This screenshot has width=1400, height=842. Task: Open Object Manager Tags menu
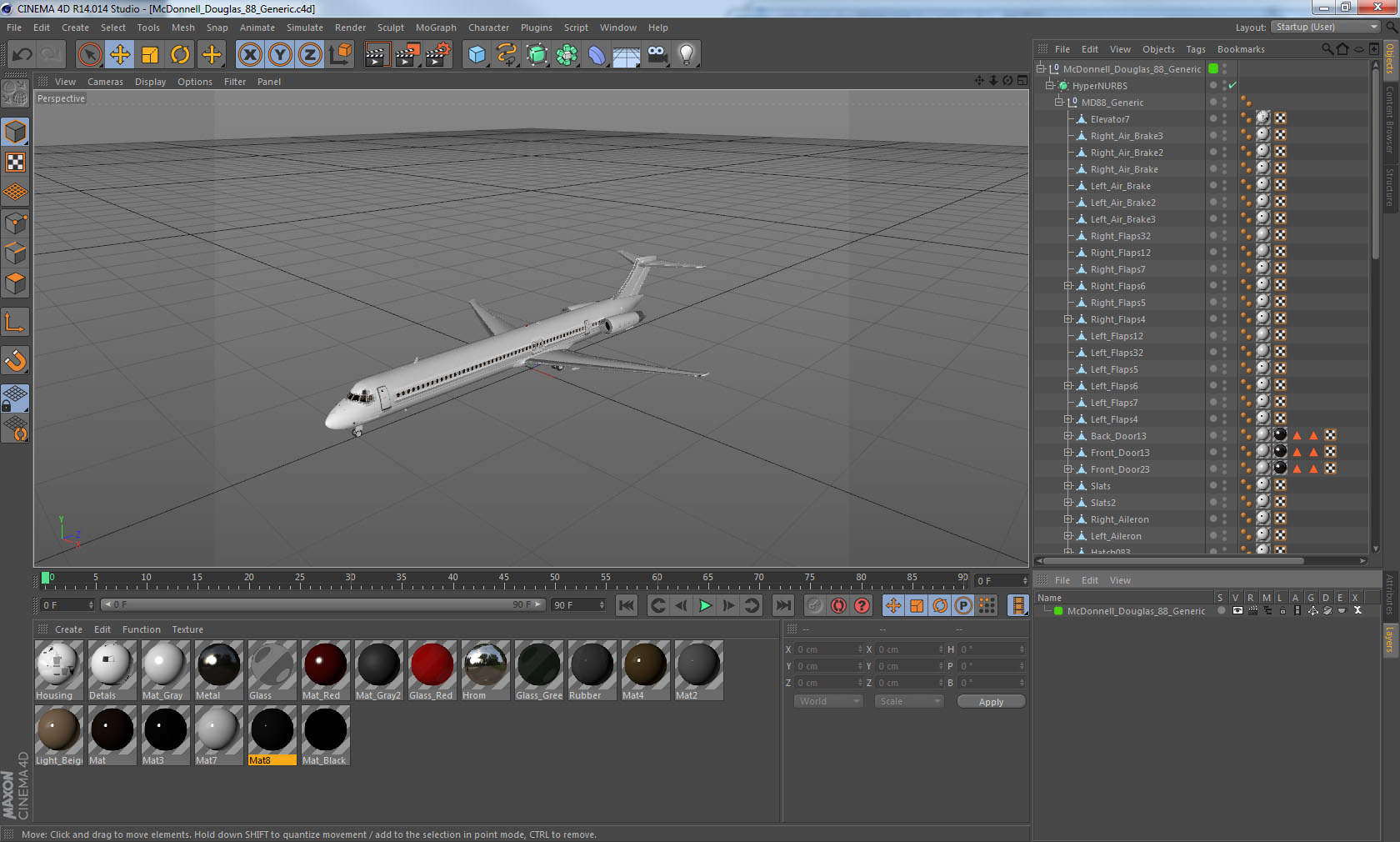(x=1196, y=49)
